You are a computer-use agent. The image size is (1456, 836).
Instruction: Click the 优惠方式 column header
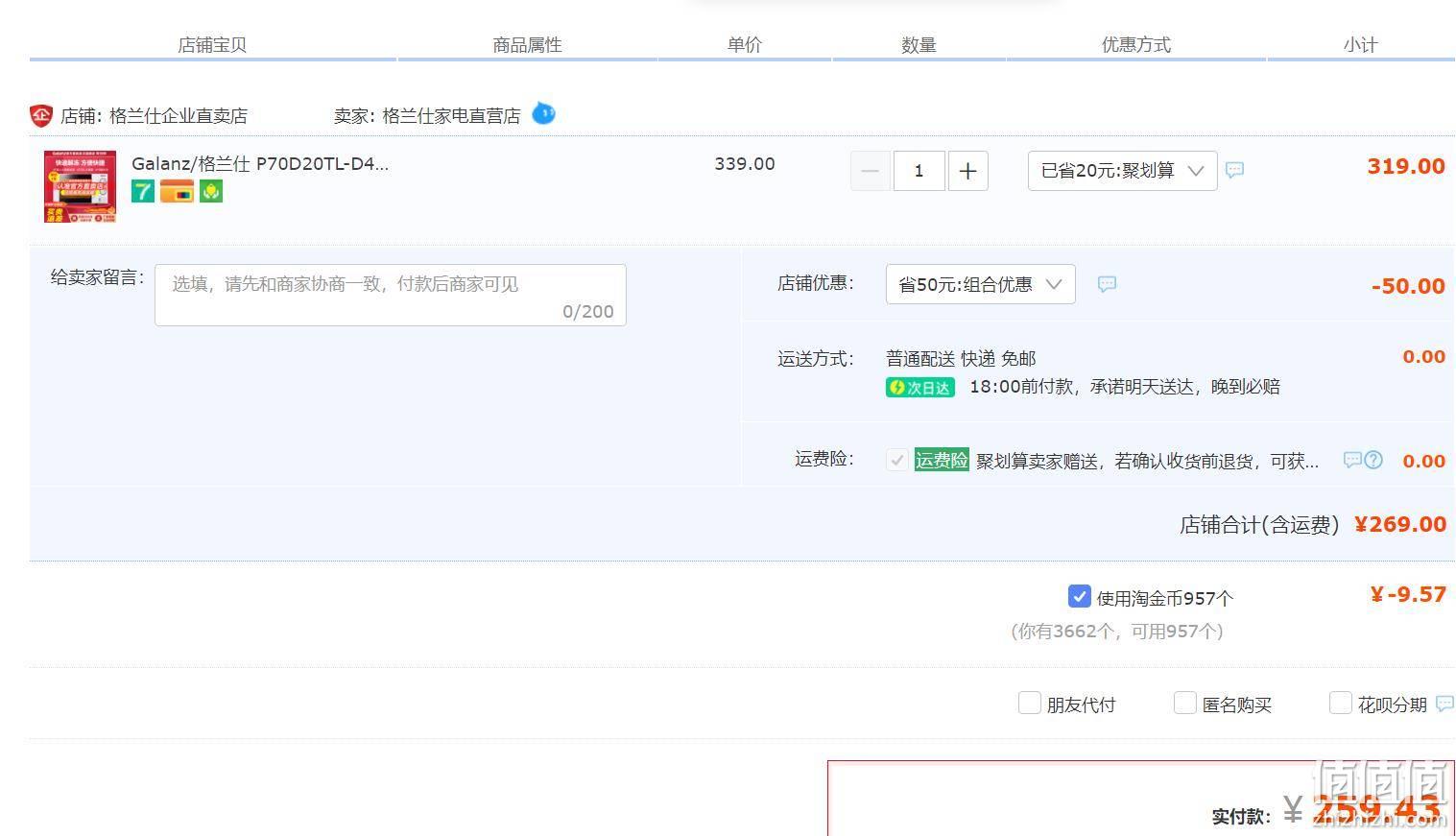(1135, 45)
